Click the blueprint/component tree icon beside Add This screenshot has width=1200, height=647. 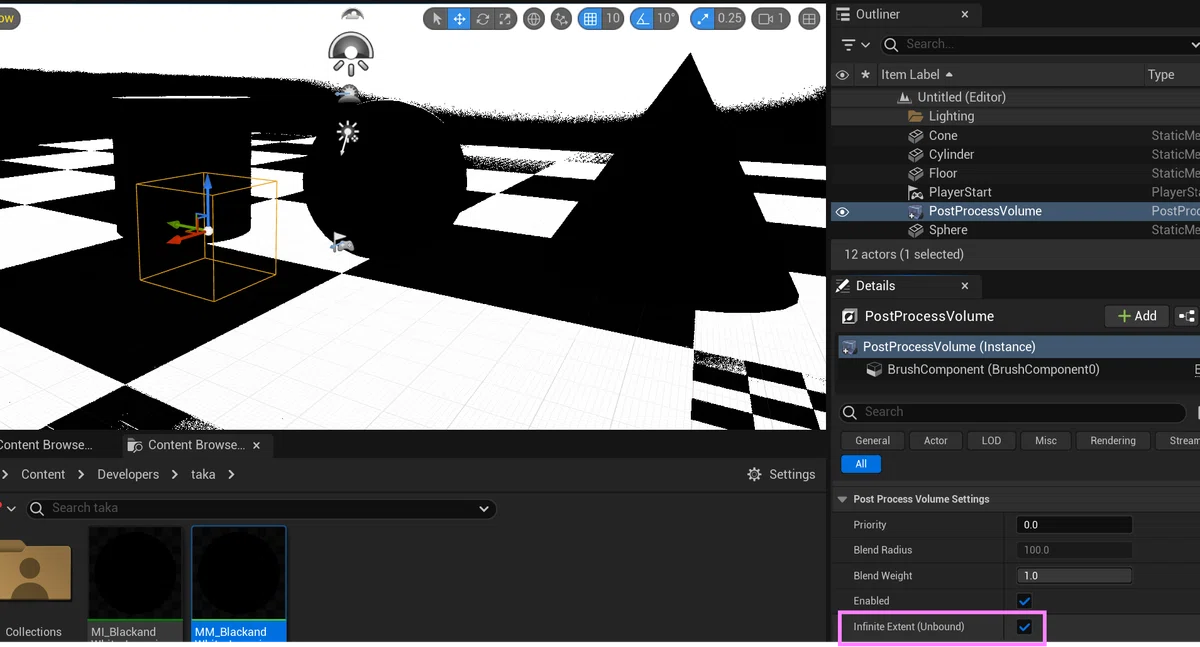click(x=1187, y=316)
